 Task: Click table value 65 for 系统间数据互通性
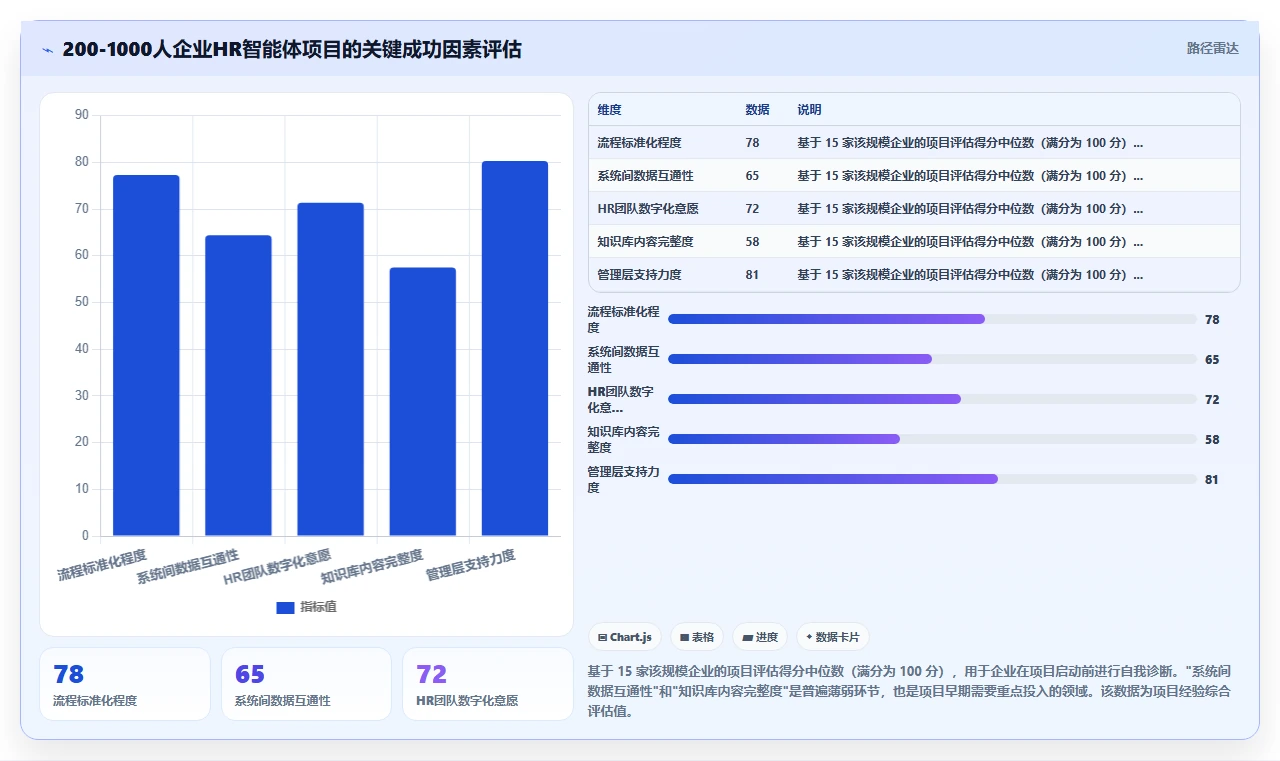(x=752, y=176)
